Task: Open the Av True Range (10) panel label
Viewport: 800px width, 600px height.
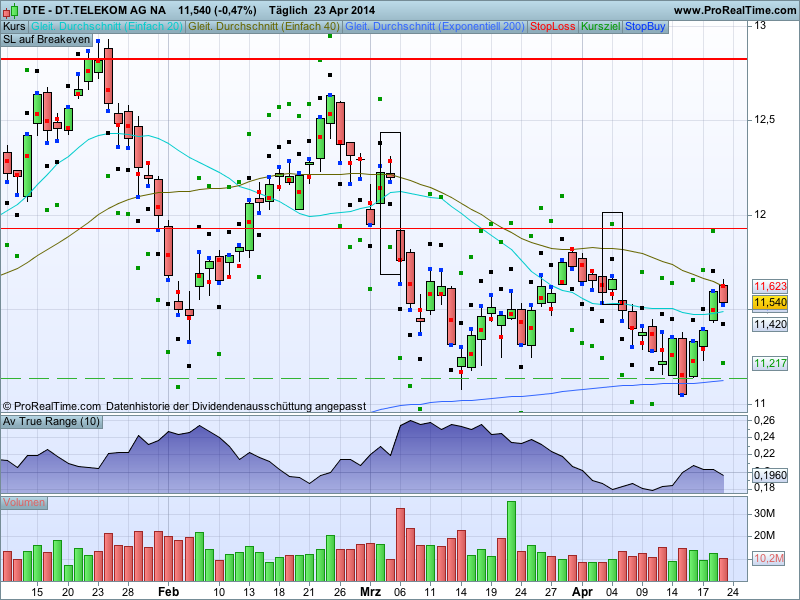Action: (x=52, y=421)
